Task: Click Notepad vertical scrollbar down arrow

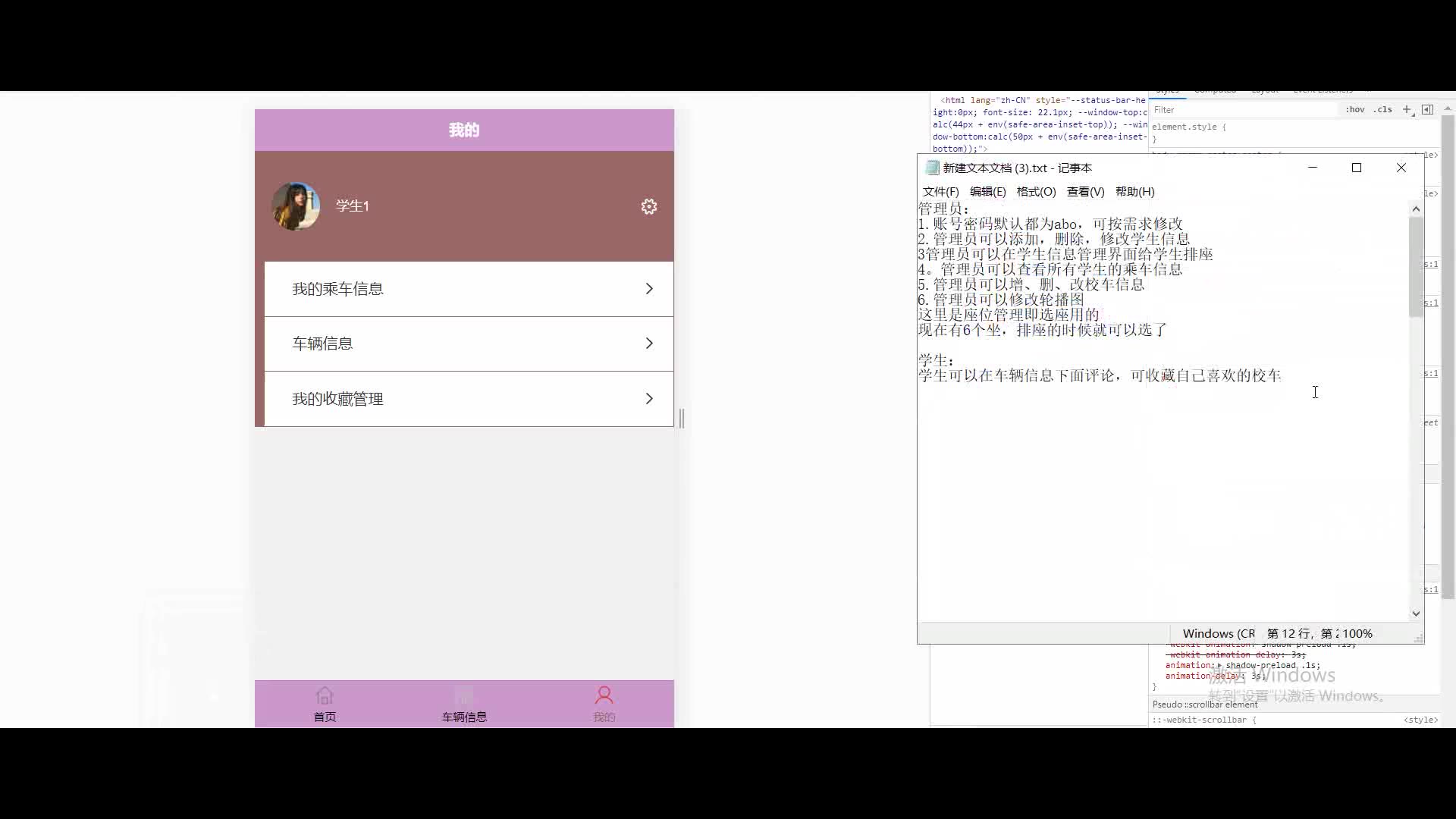Action: point(1416,613)
